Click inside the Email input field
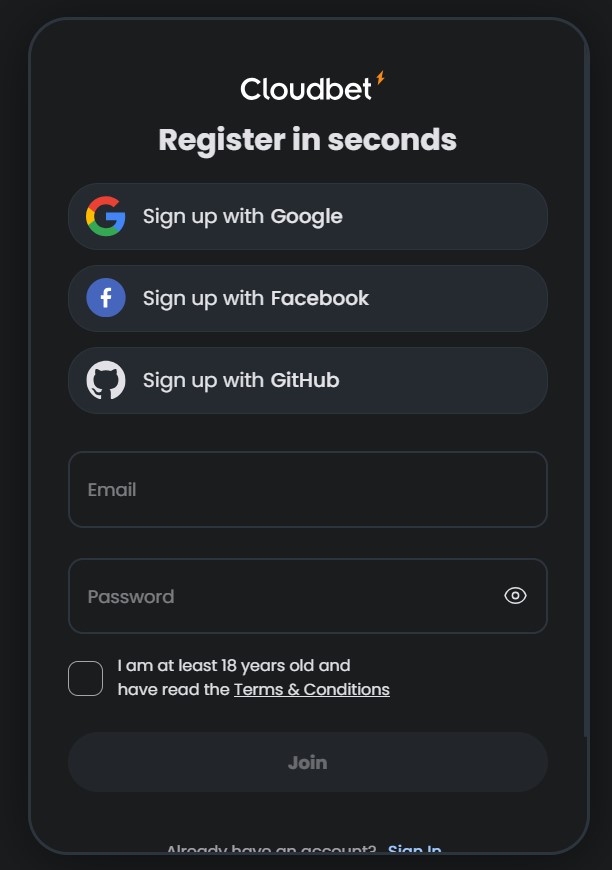This screenshot has height=870, width=612. coord(307,489)
